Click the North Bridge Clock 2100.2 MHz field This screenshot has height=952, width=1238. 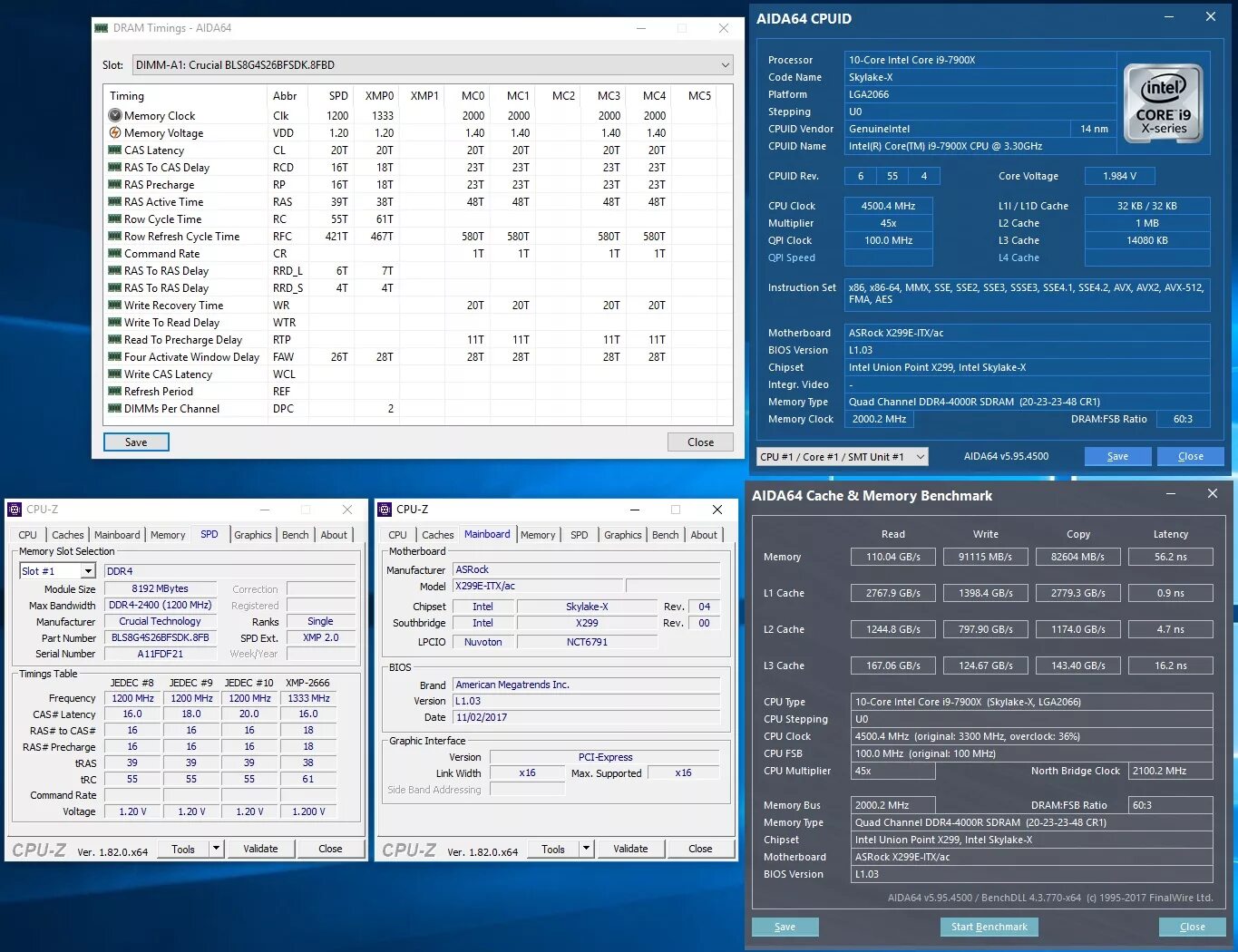coord(1170,772)
